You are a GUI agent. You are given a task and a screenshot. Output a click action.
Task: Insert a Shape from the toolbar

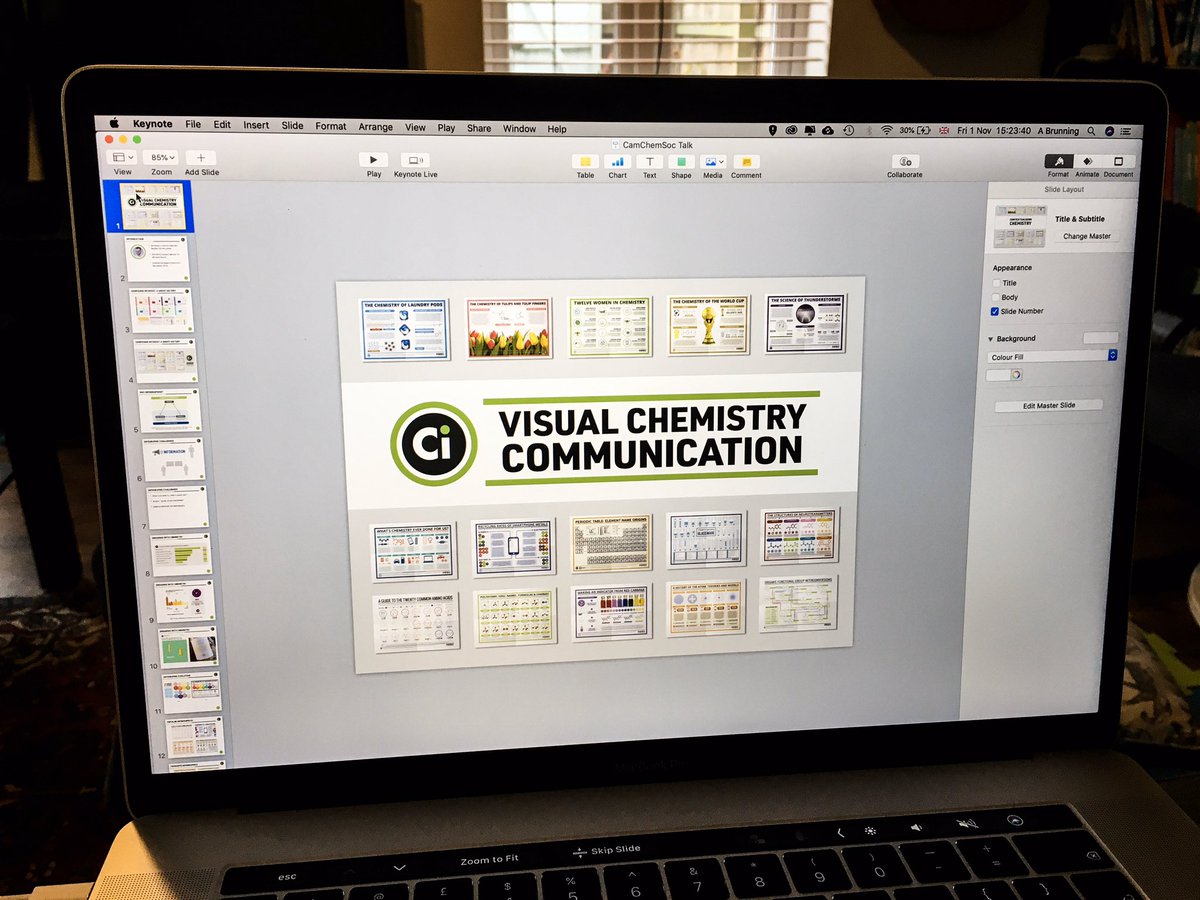tap(681, 161)
